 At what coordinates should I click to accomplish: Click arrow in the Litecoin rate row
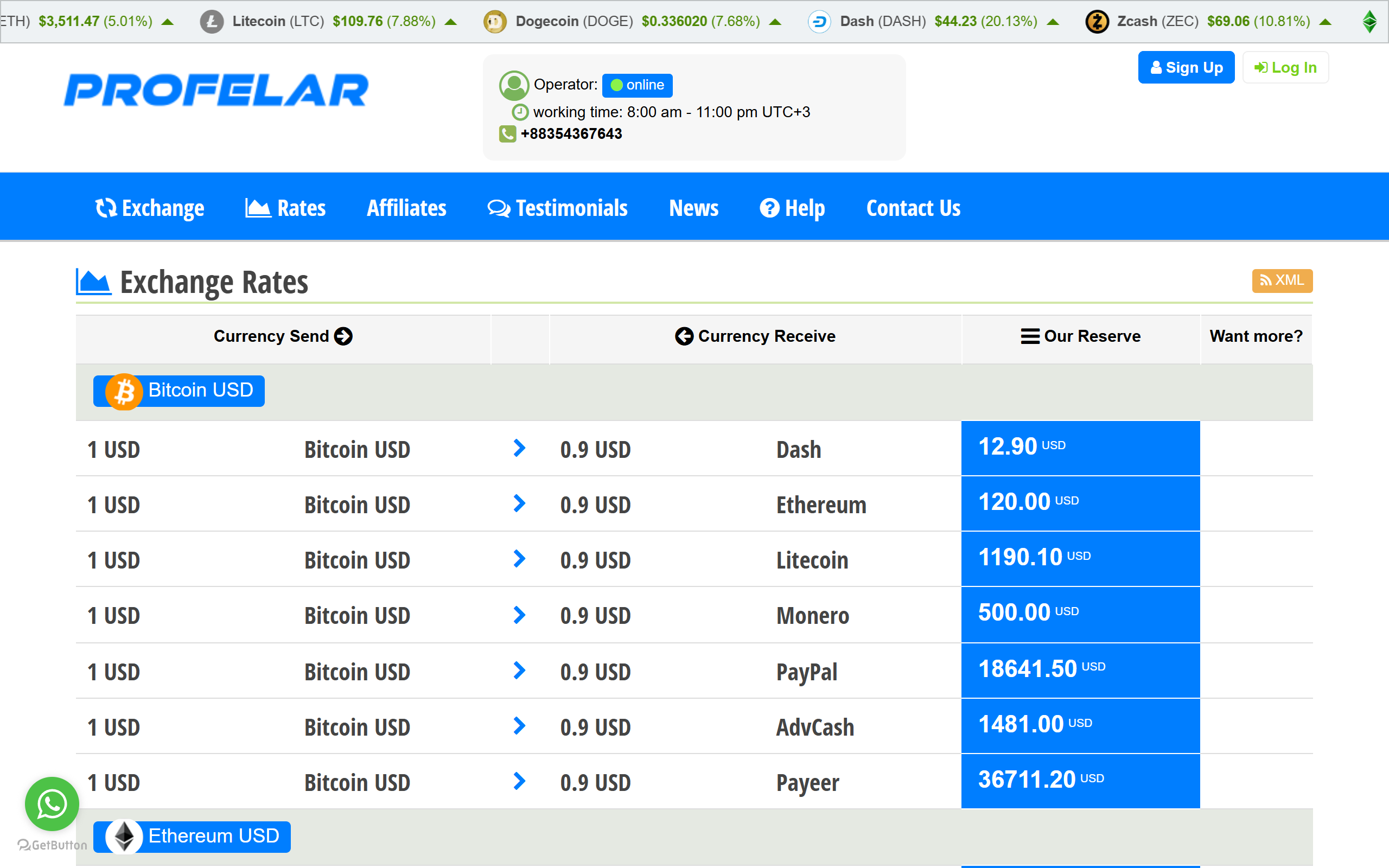click(x=519, y=559)
